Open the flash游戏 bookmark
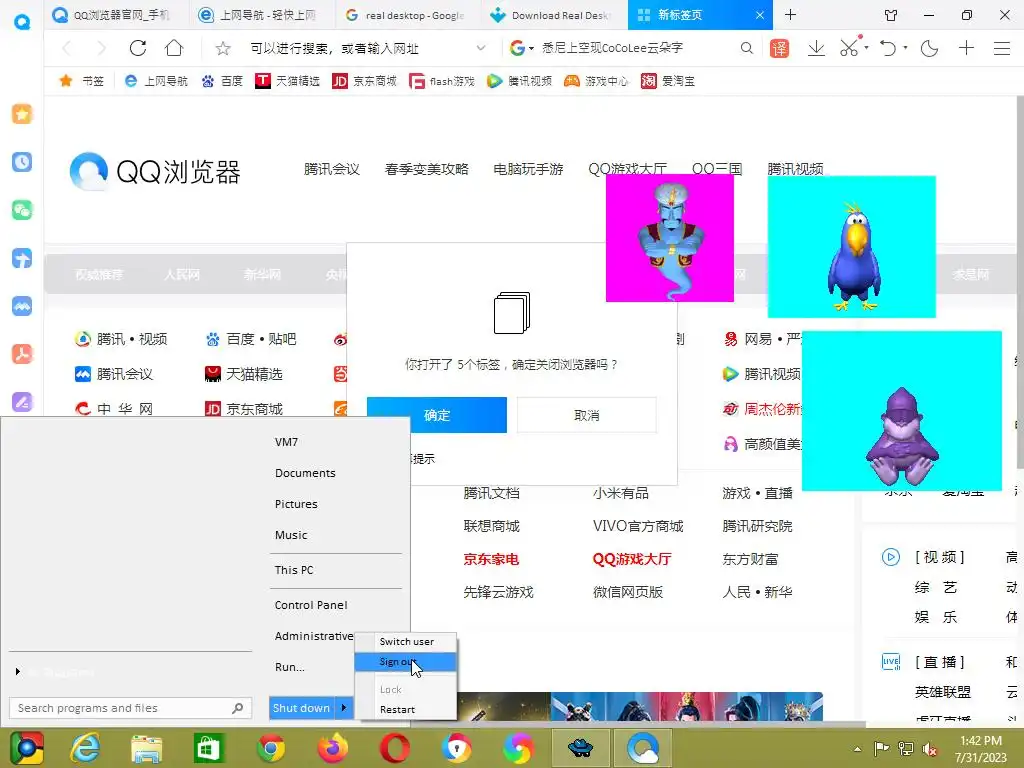This screenshot has width=1024, height=768. point(442,81)
